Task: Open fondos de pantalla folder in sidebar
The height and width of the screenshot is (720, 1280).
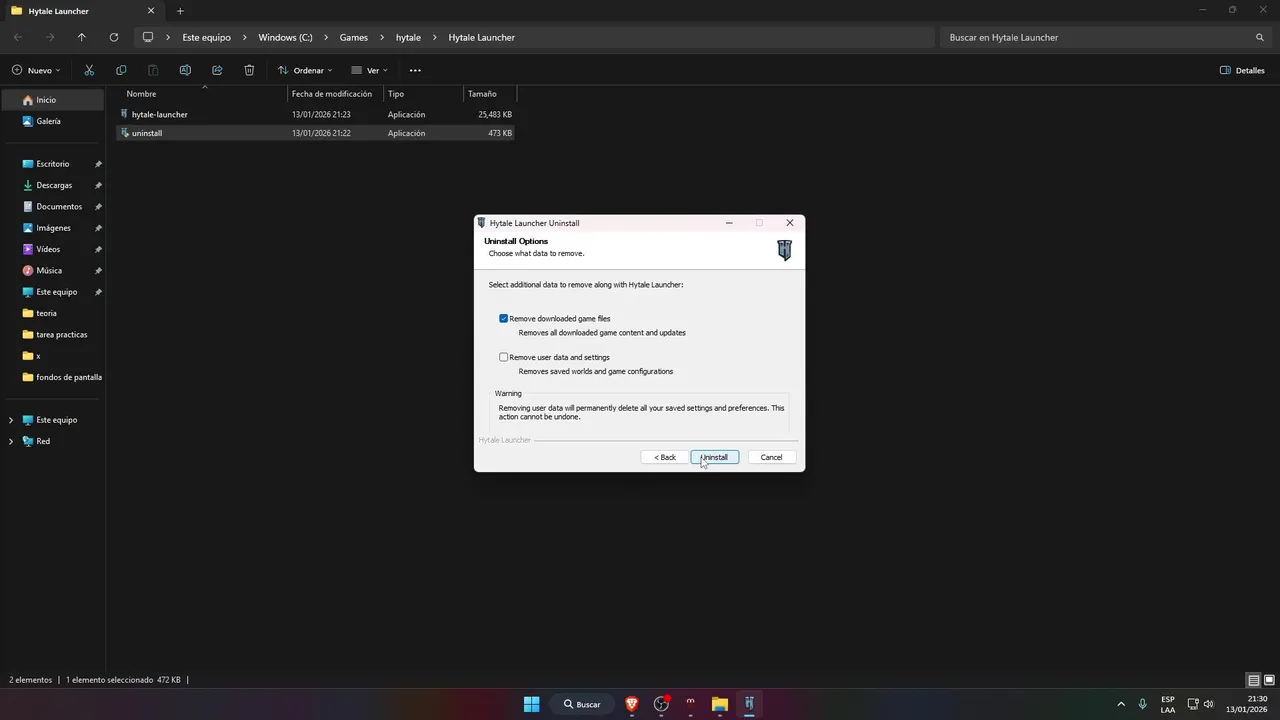Action: [52, 377]
